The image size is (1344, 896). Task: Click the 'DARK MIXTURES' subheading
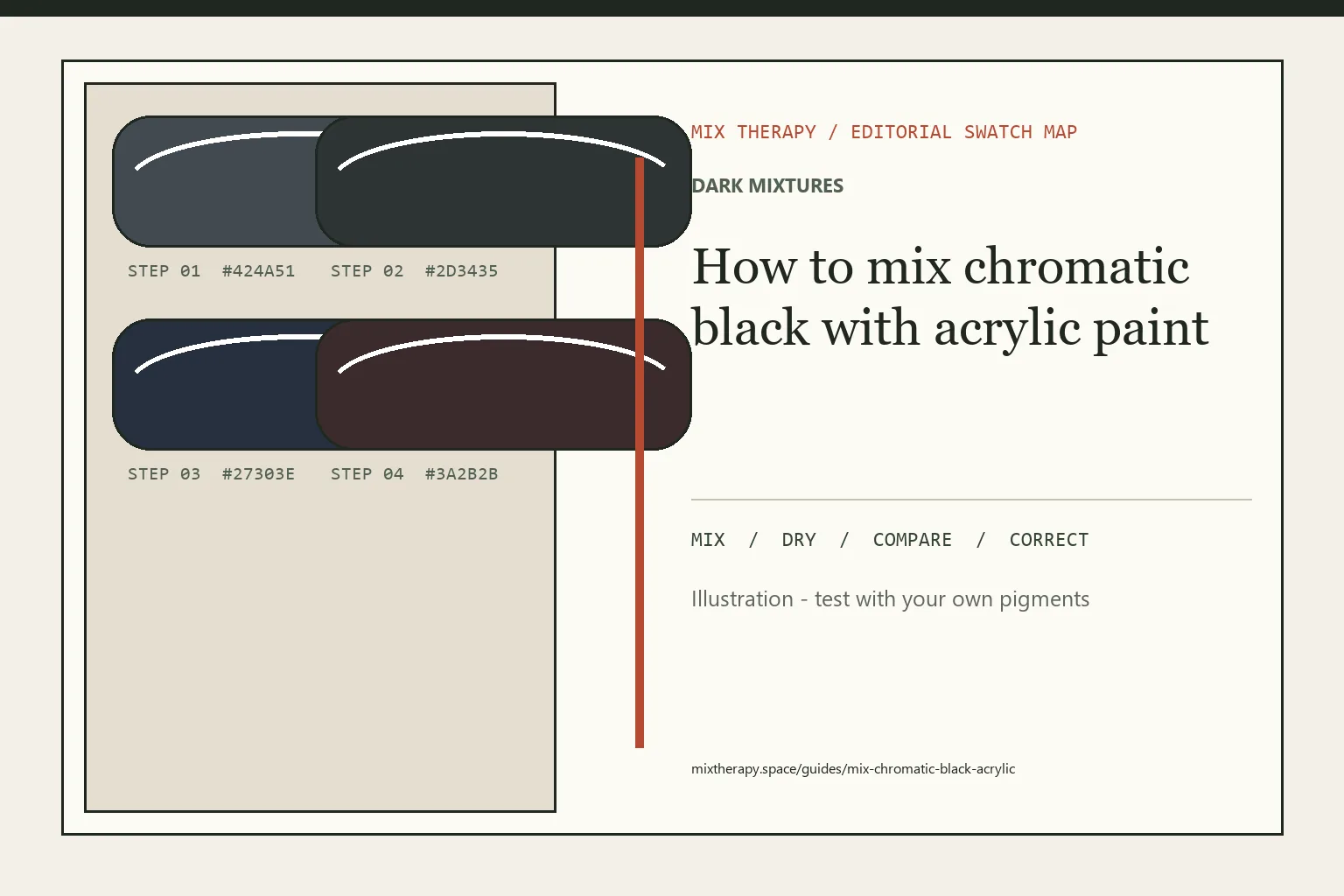click(767, 185)
